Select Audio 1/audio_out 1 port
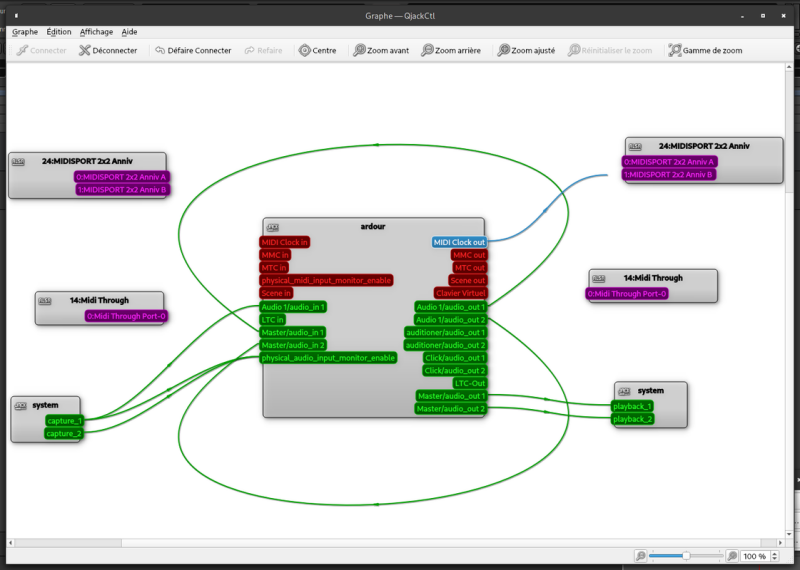The image size is (800, 570). click(x=451, y=307)
